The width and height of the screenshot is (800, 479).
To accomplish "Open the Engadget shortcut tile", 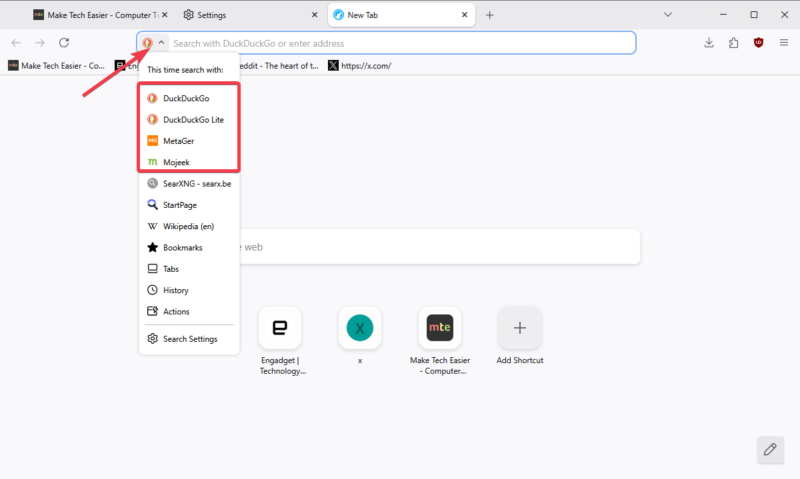I will click(x=280, y=328).
